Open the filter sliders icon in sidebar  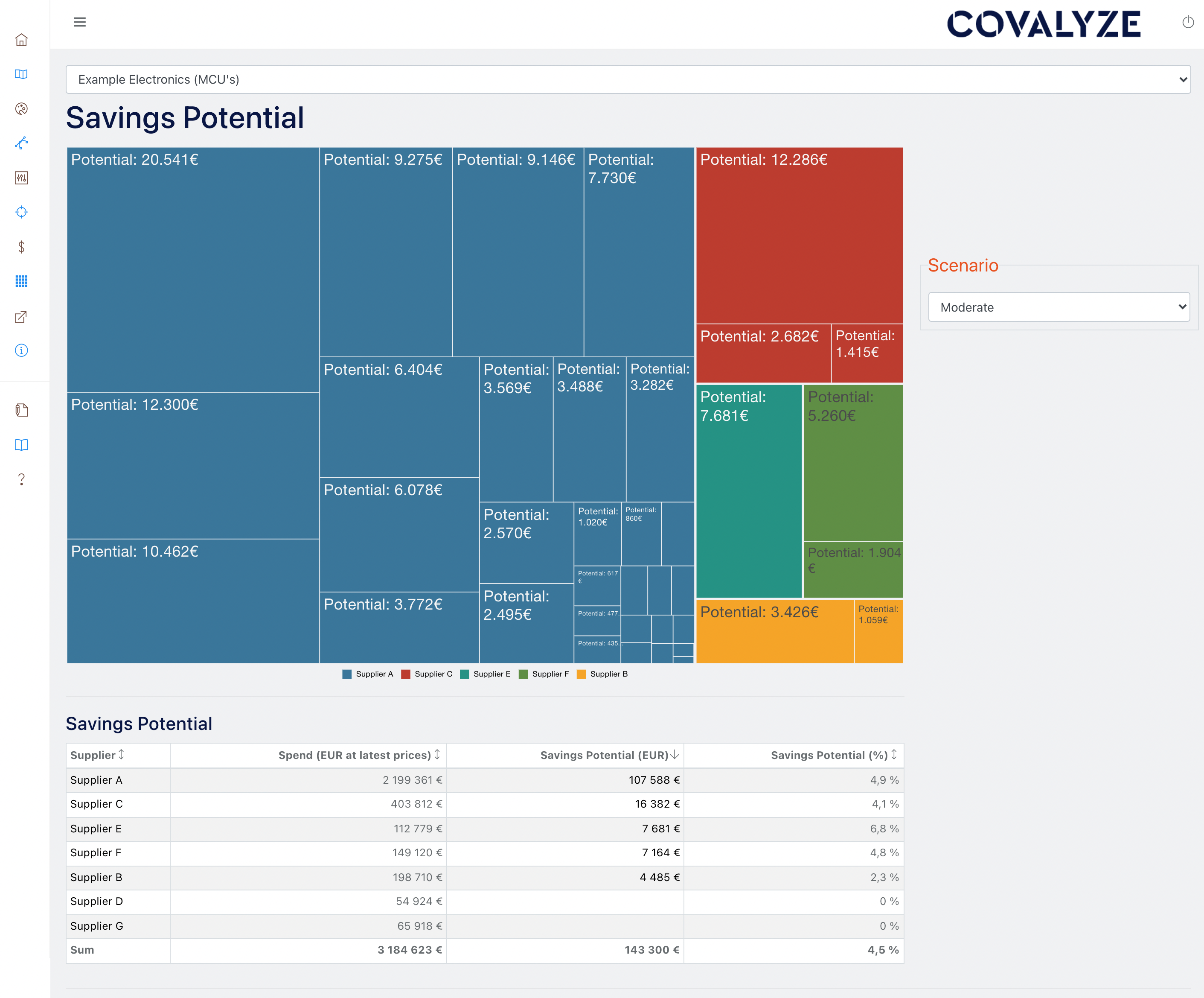pos(21,178)
